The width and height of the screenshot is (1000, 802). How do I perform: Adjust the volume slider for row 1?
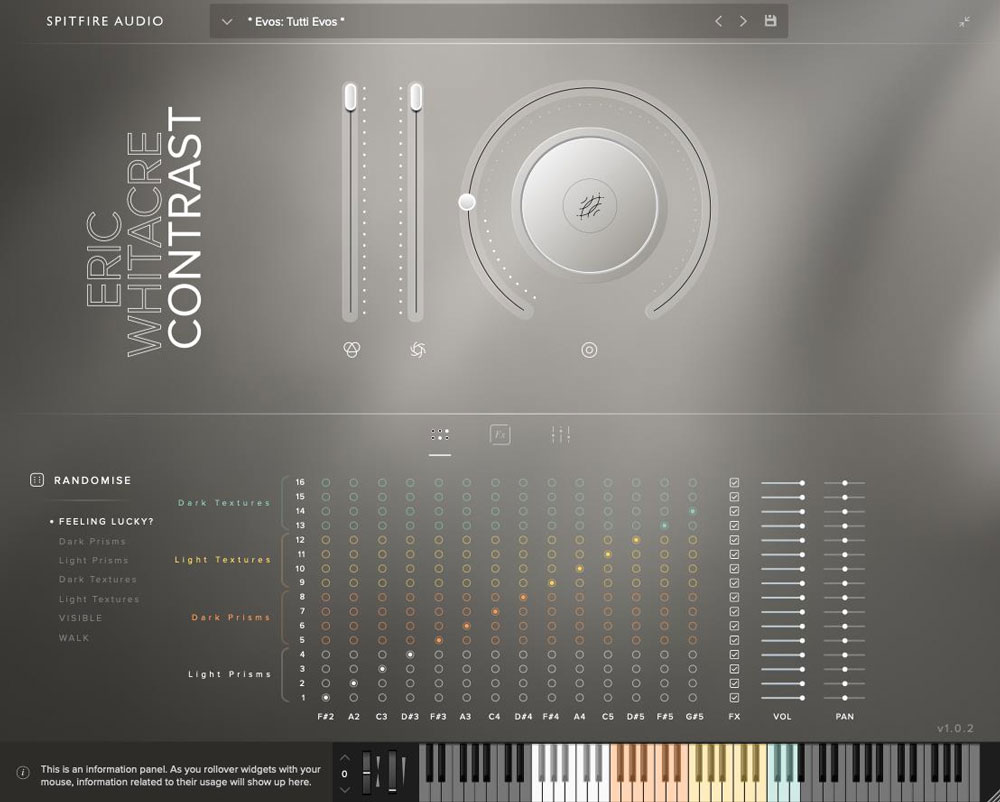tap(783, 698)
